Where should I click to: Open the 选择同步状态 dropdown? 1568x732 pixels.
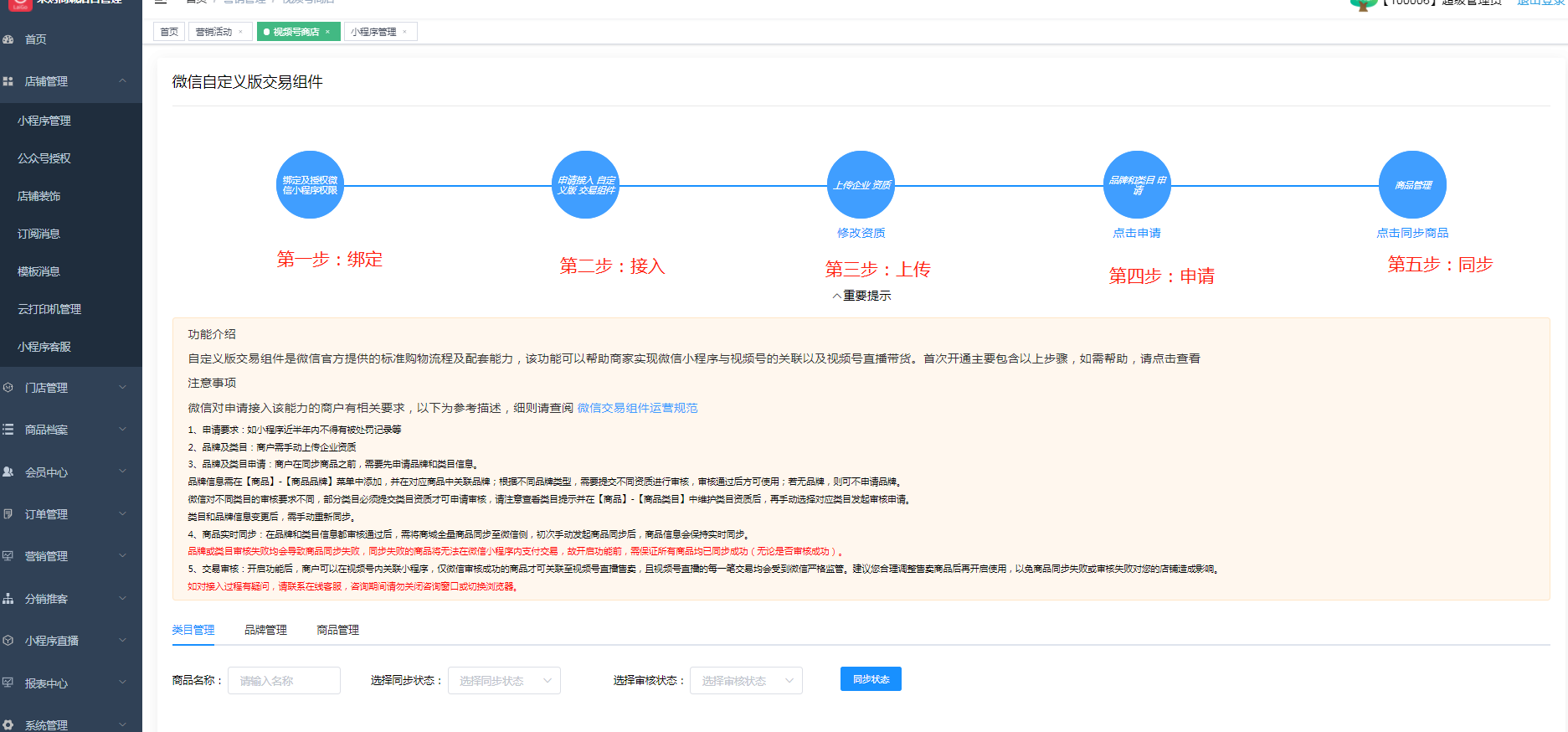click(504, 681)
